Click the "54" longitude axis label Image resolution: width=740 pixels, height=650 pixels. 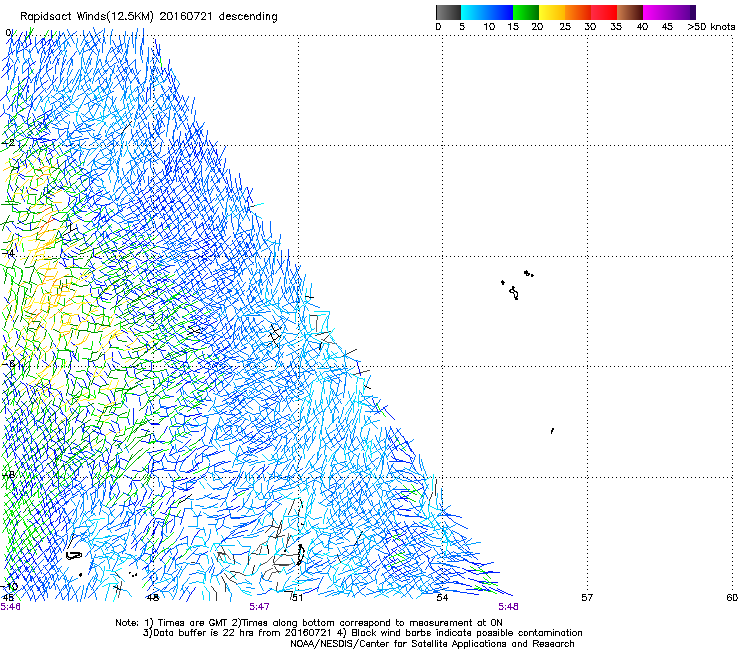tap(442, 598)
